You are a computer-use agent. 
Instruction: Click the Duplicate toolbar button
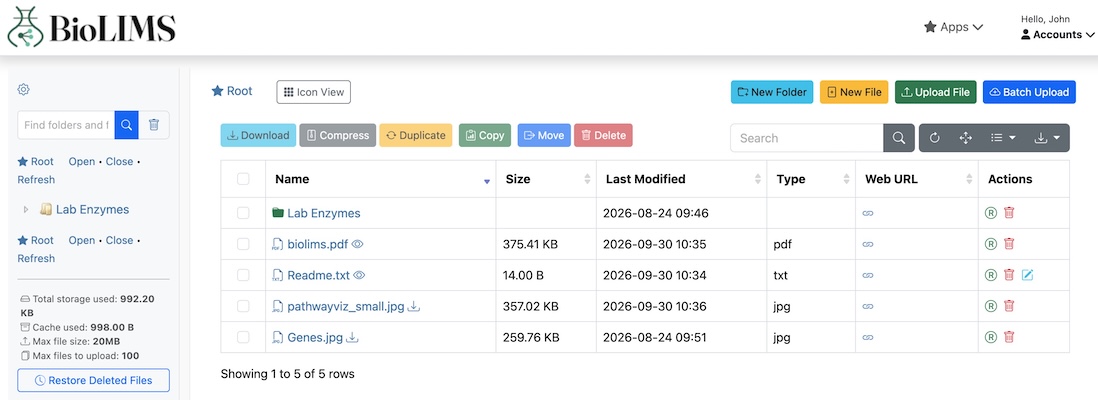point(416,135)
